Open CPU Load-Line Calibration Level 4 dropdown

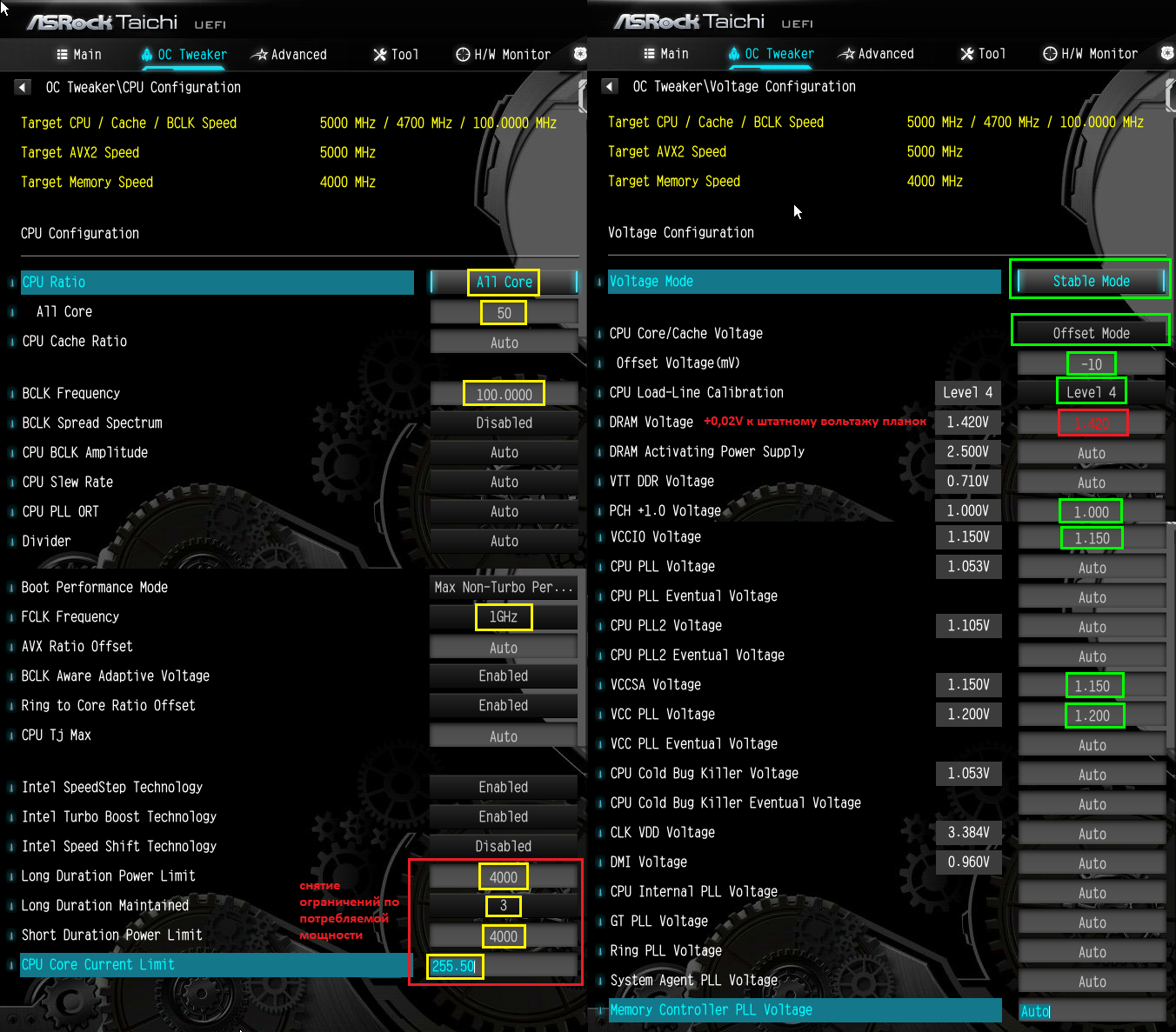1091,392
